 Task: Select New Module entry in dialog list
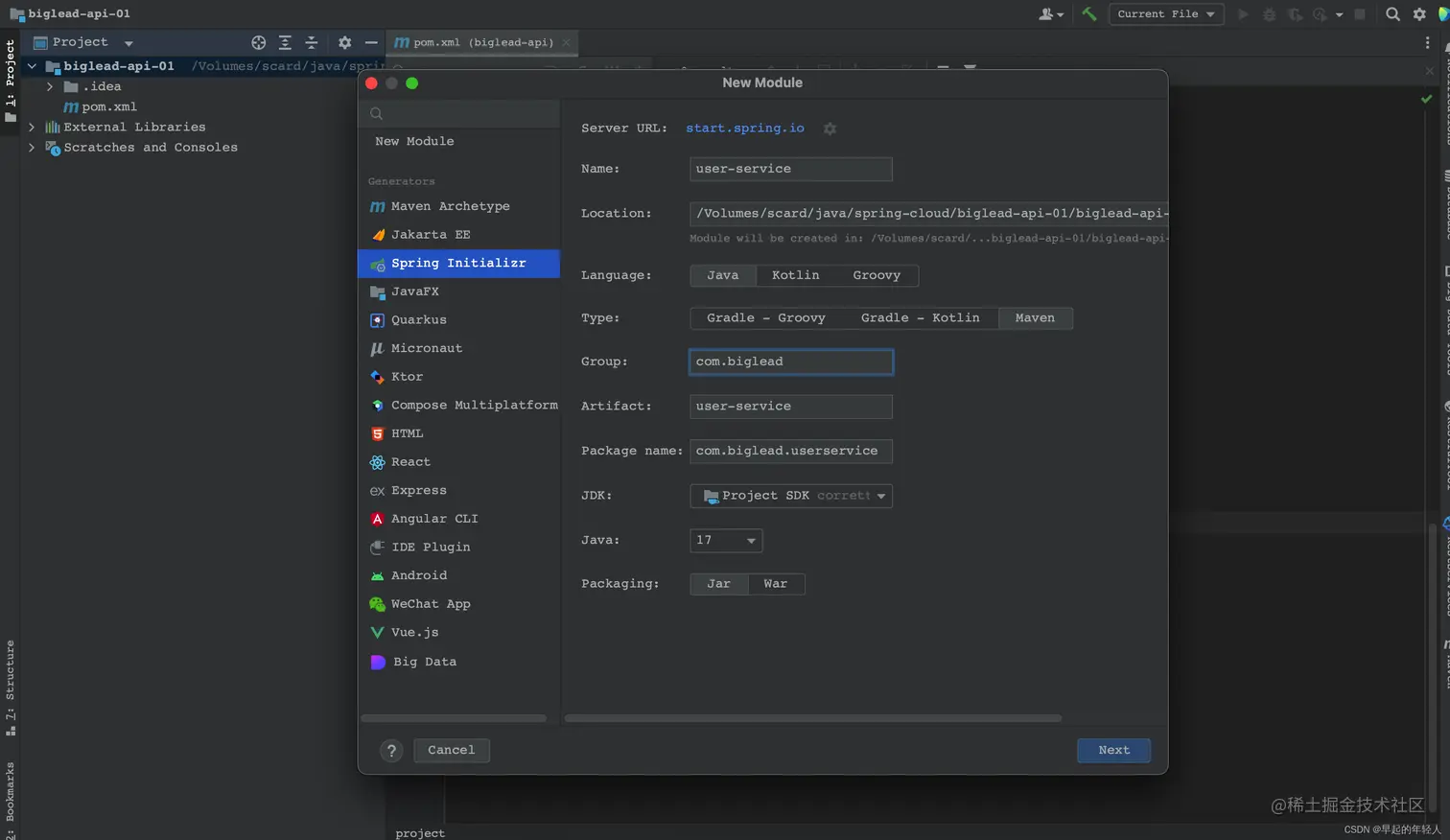458,141
